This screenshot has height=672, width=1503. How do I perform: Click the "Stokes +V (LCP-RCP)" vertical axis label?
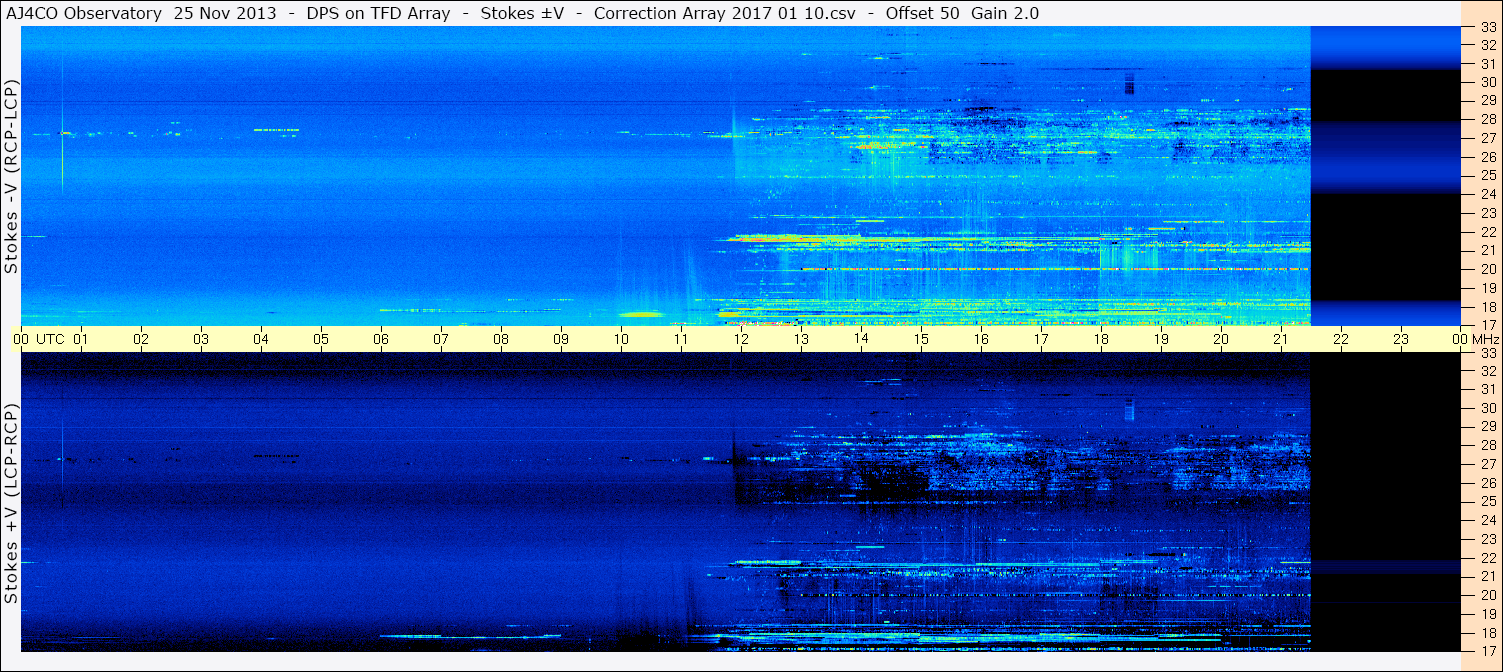[x=11, y=504]
